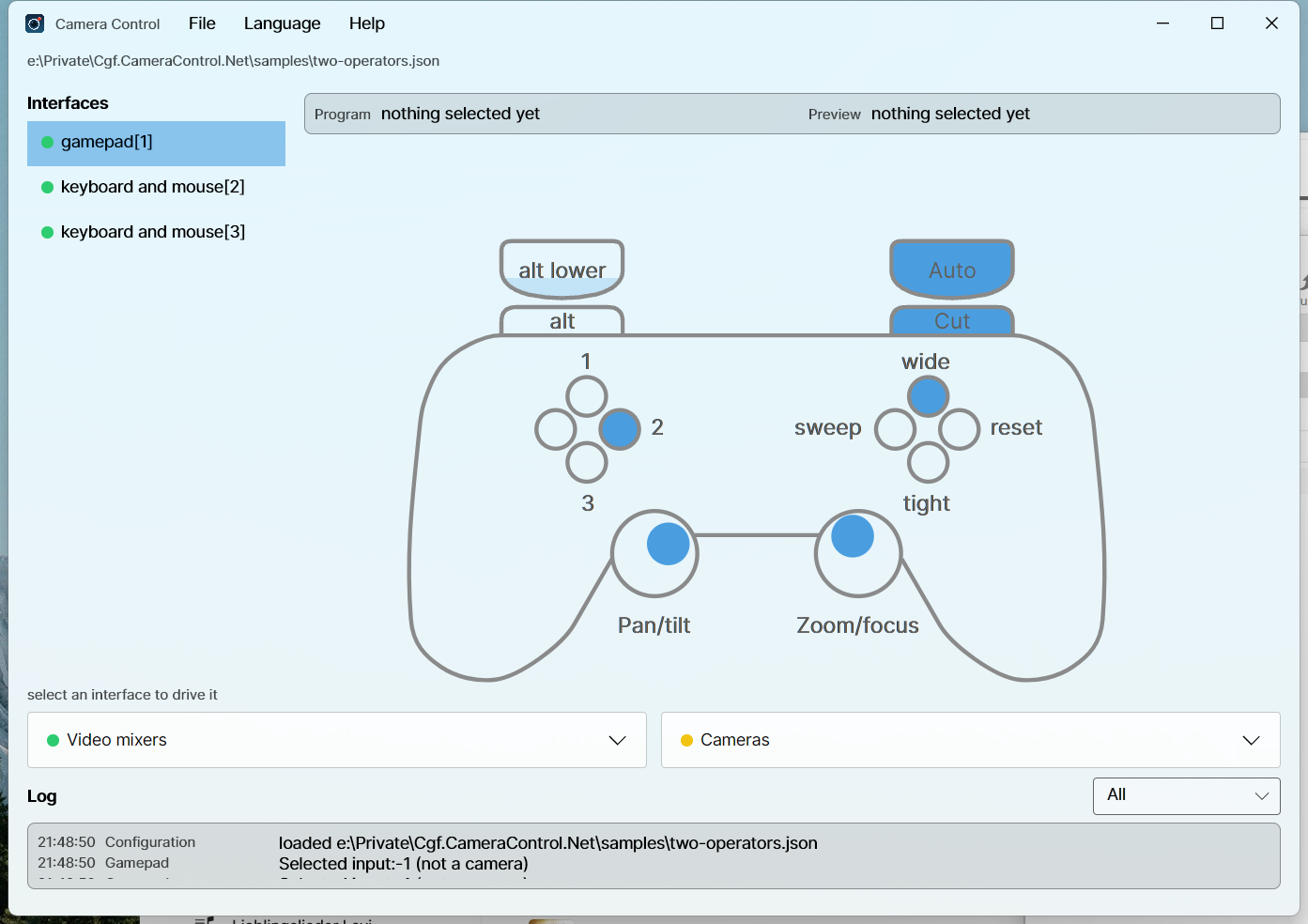Screen dimensions: 1308x924
Task: Minimize the Camera Control window
Action: [x=1162, y=23]
